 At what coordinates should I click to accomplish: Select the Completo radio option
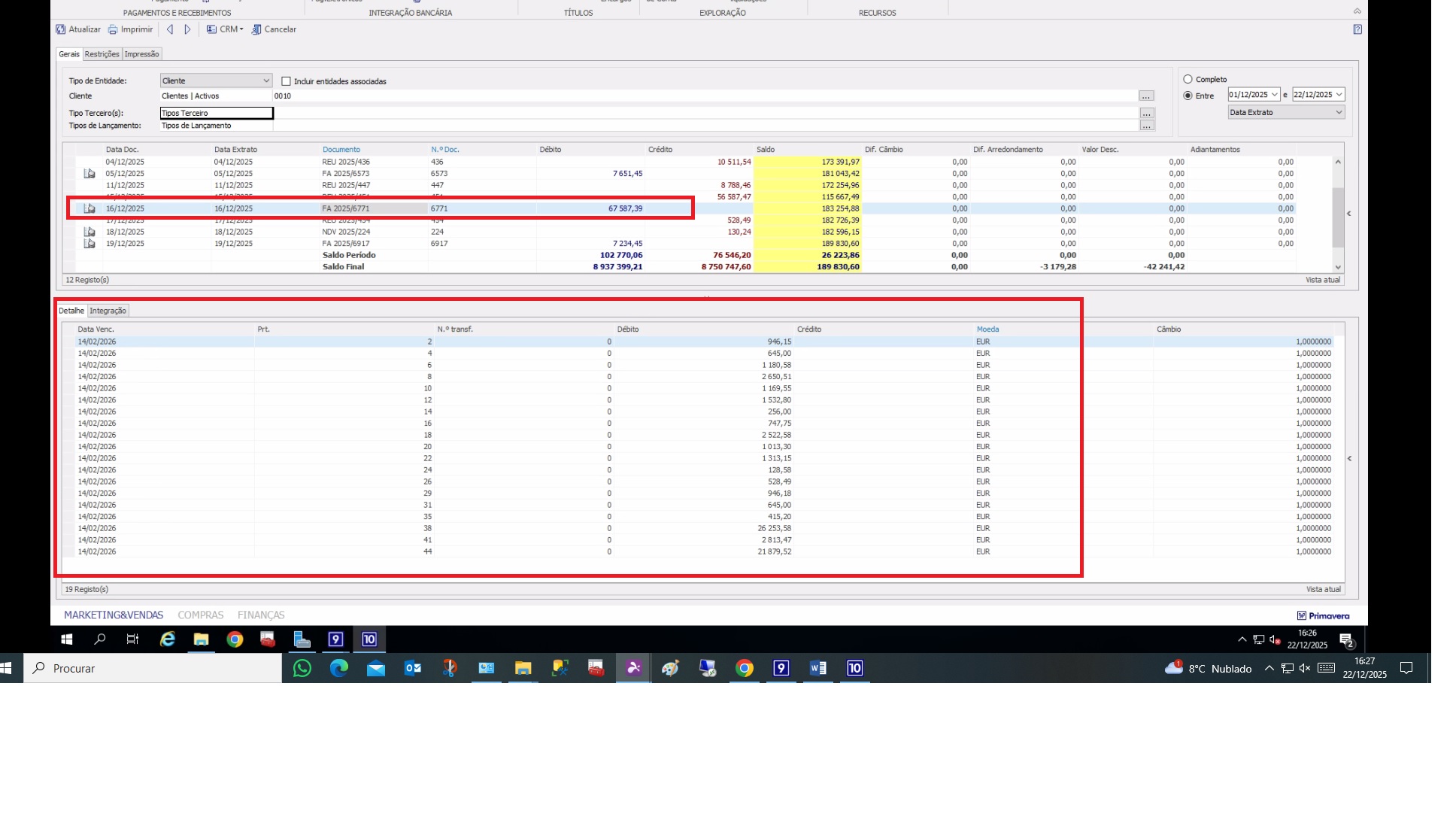tap(1188, 79)
